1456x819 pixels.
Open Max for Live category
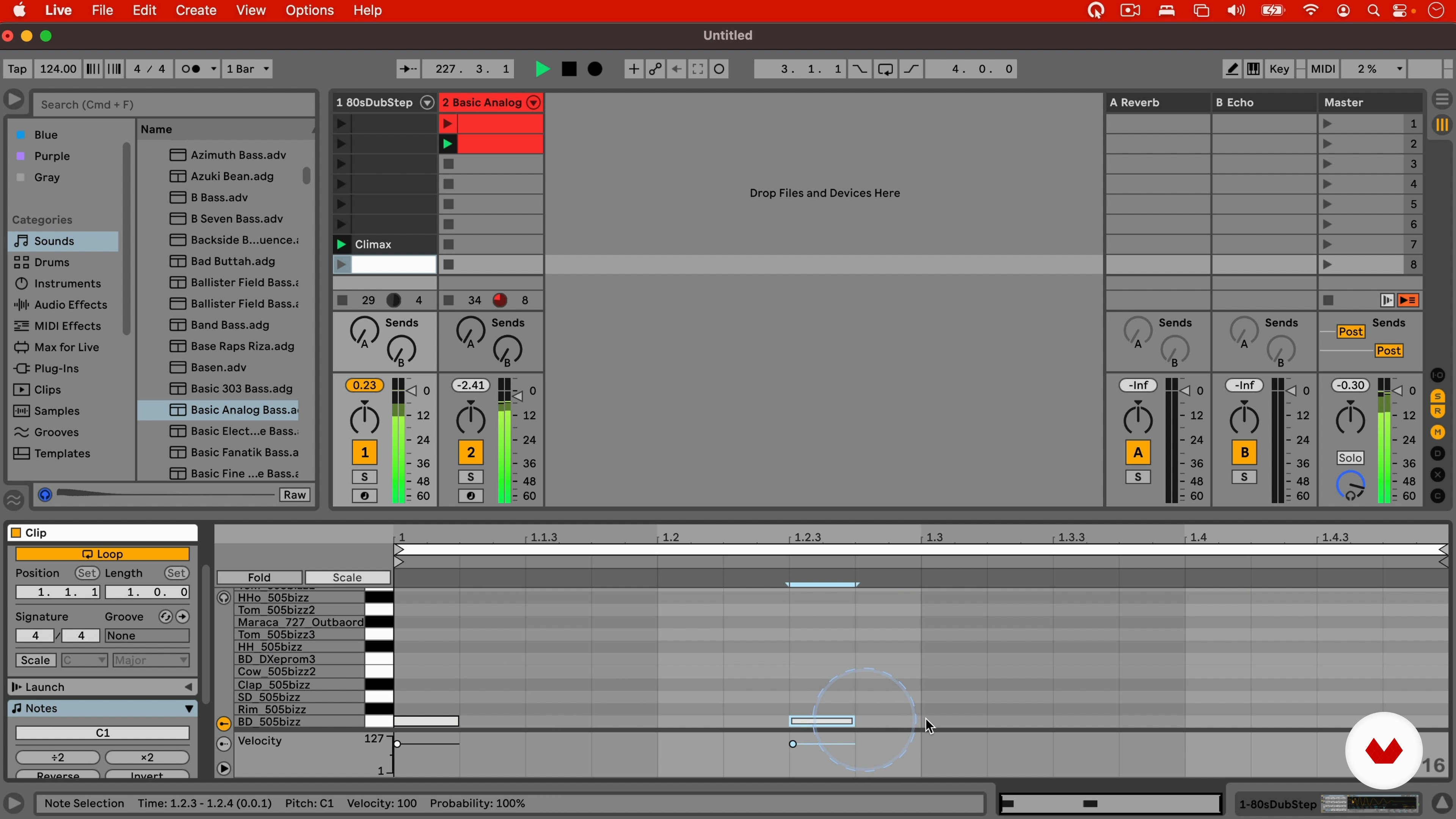[63, 347]
